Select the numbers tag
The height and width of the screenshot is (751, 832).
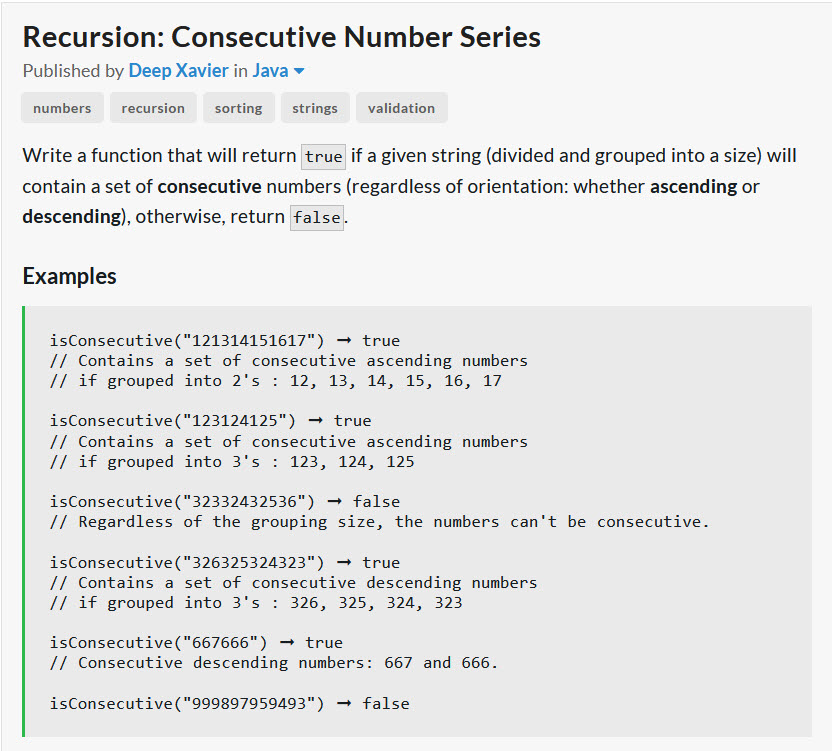[62, 108]
